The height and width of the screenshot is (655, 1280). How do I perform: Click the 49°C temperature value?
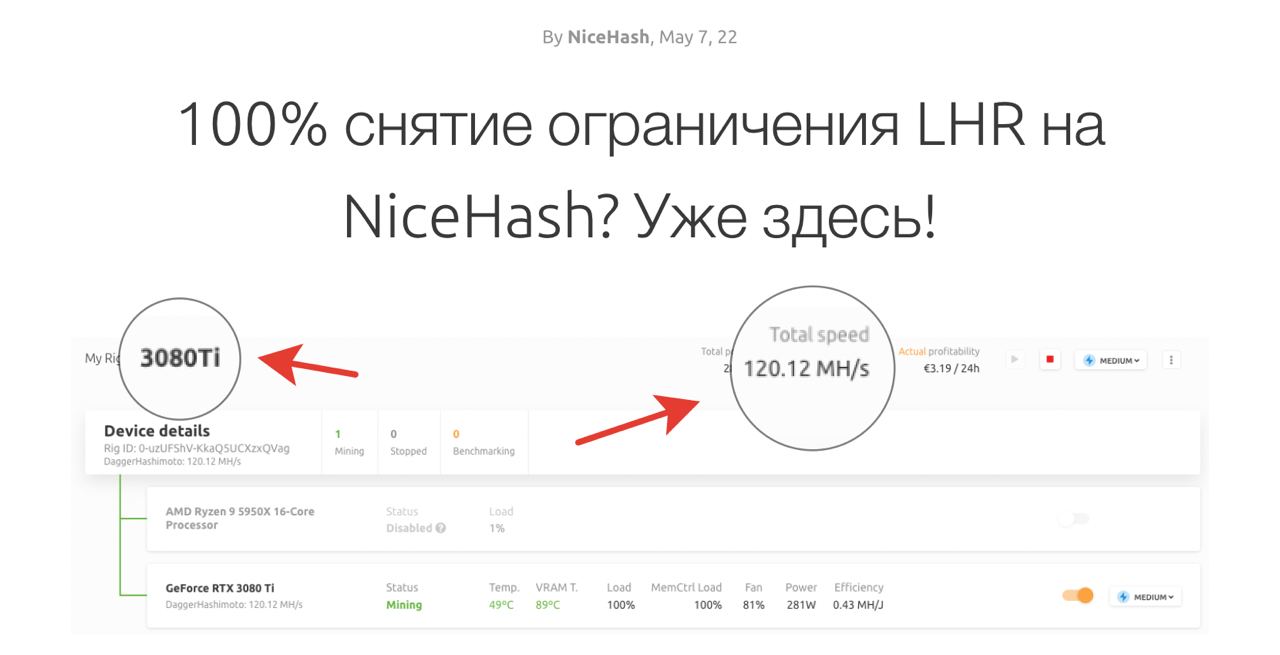[501, 605]
